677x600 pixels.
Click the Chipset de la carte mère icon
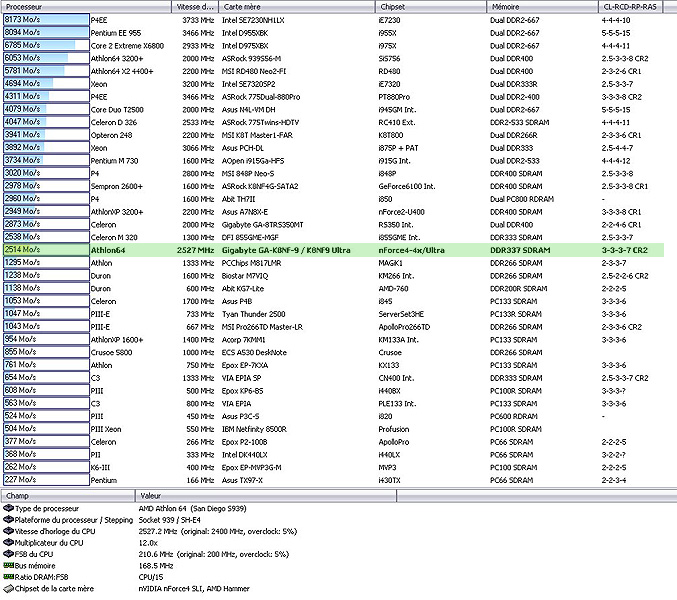[x=8, y=587]
